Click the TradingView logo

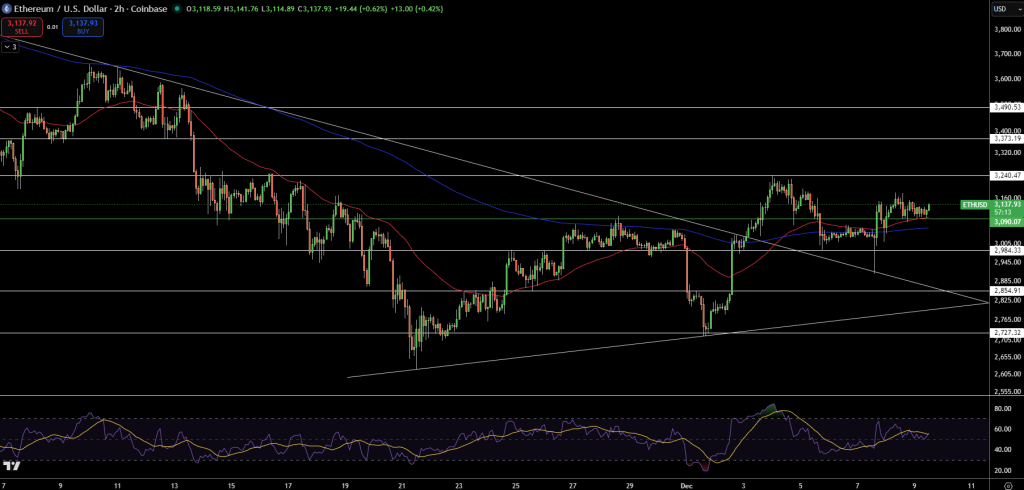pos(11,466)
